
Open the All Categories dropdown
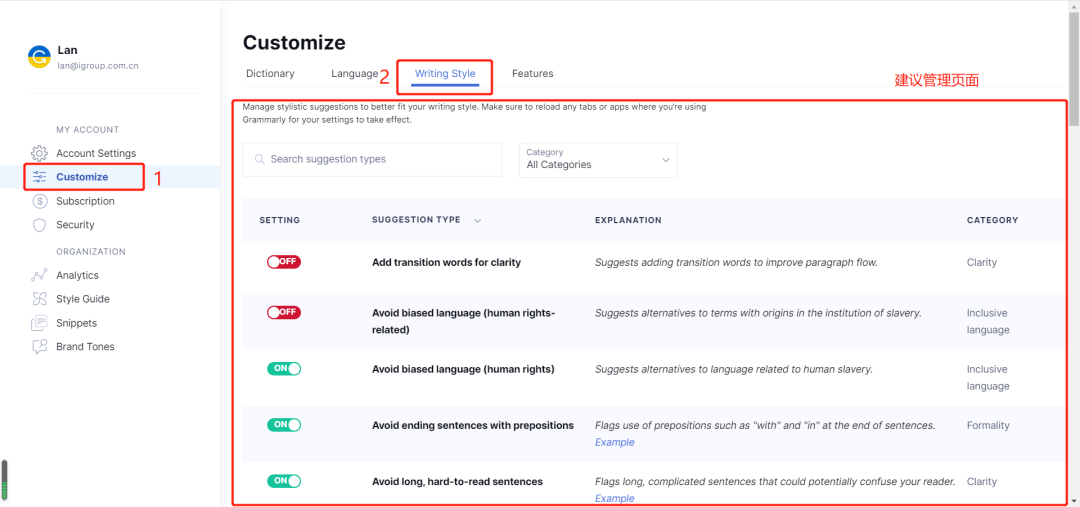click(598, 160)
